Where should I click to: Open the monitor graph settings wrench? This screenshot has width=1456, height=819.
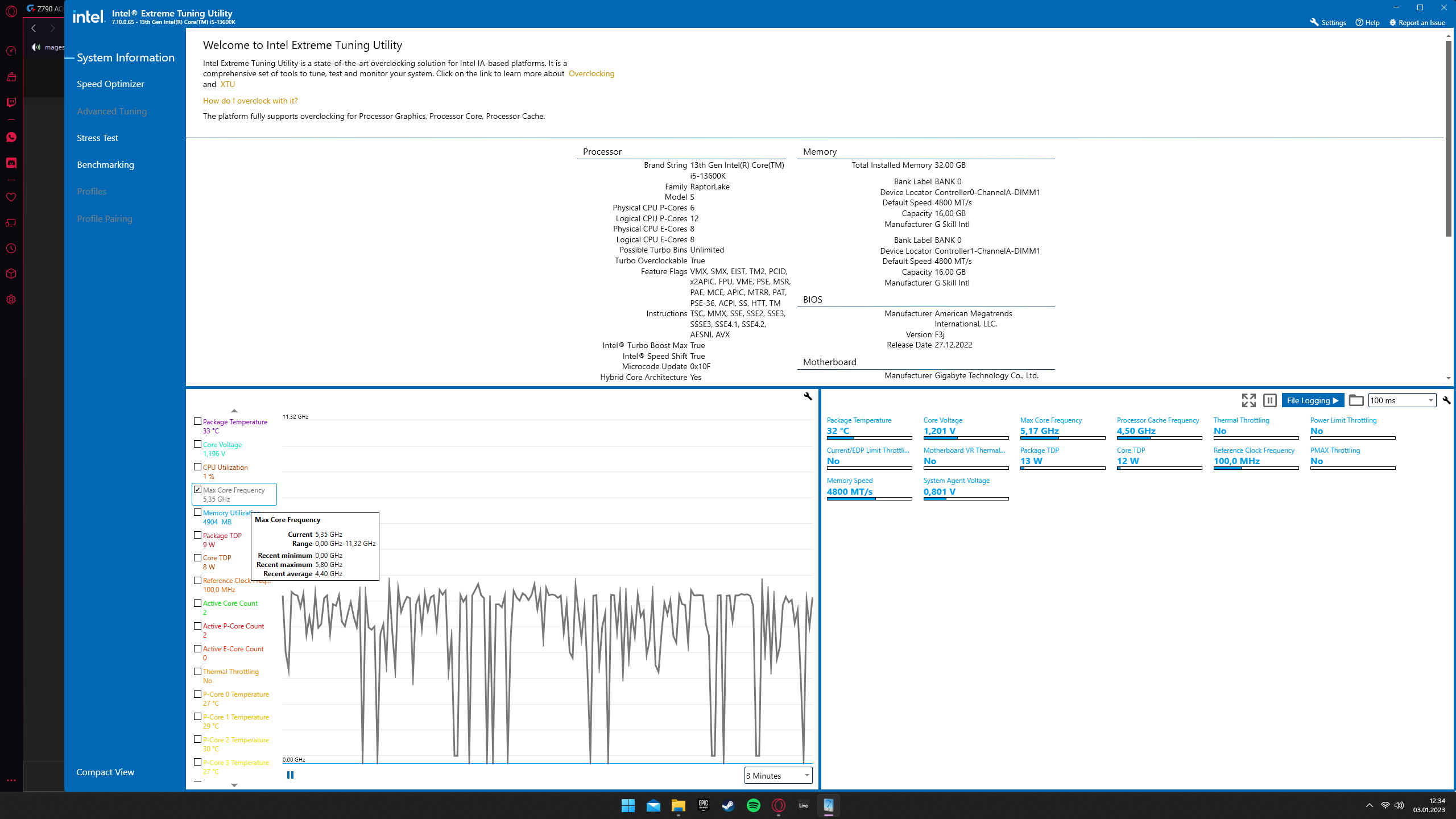click(x=808, y=396)
